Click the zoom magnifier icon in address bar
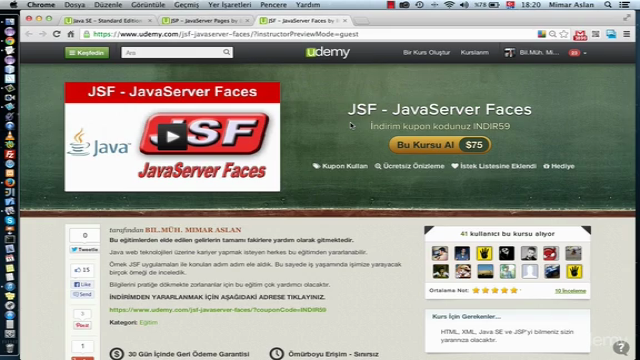 pyautogui.click(x=553, y=34)
